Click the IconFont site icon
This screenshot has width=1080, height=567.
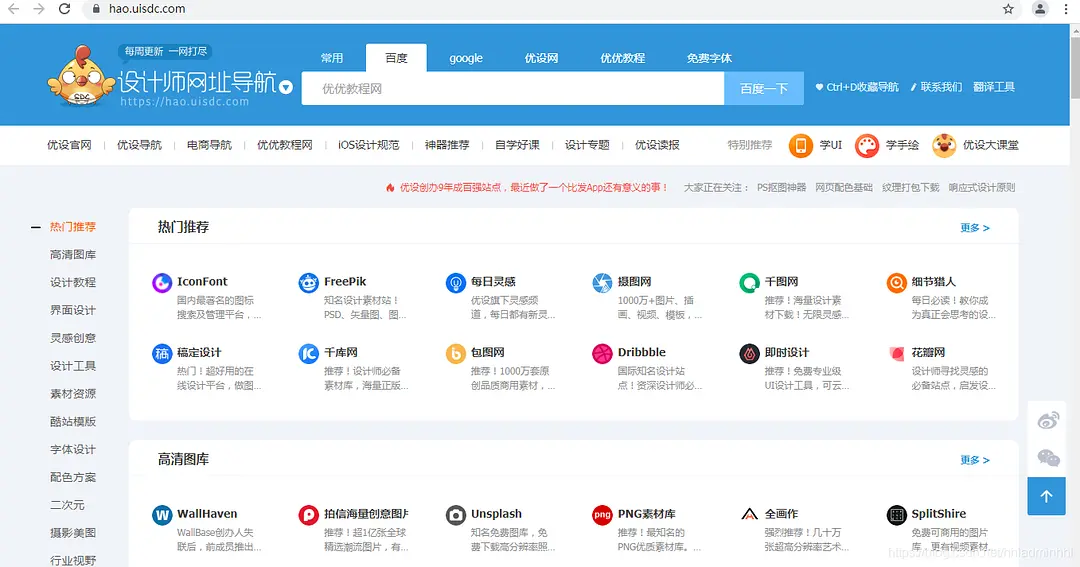coord(162,283)
